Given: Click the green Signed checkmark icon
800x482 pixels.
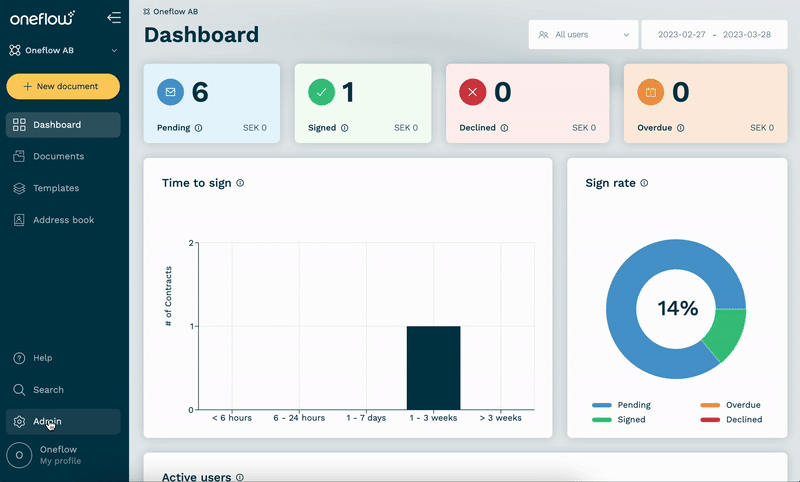Looking at the screenshot, I should click(x=321, y=92).
